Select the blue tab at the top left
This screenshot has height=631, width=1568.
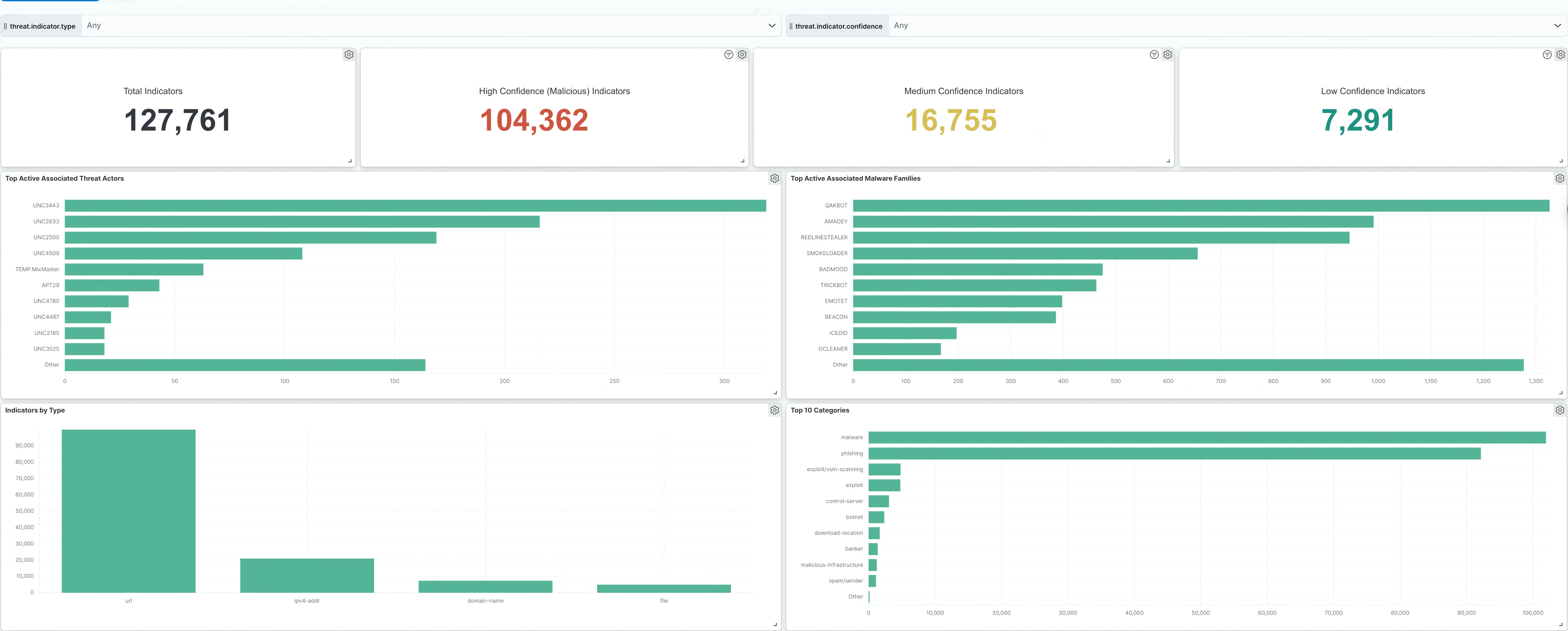click(49, 1)
